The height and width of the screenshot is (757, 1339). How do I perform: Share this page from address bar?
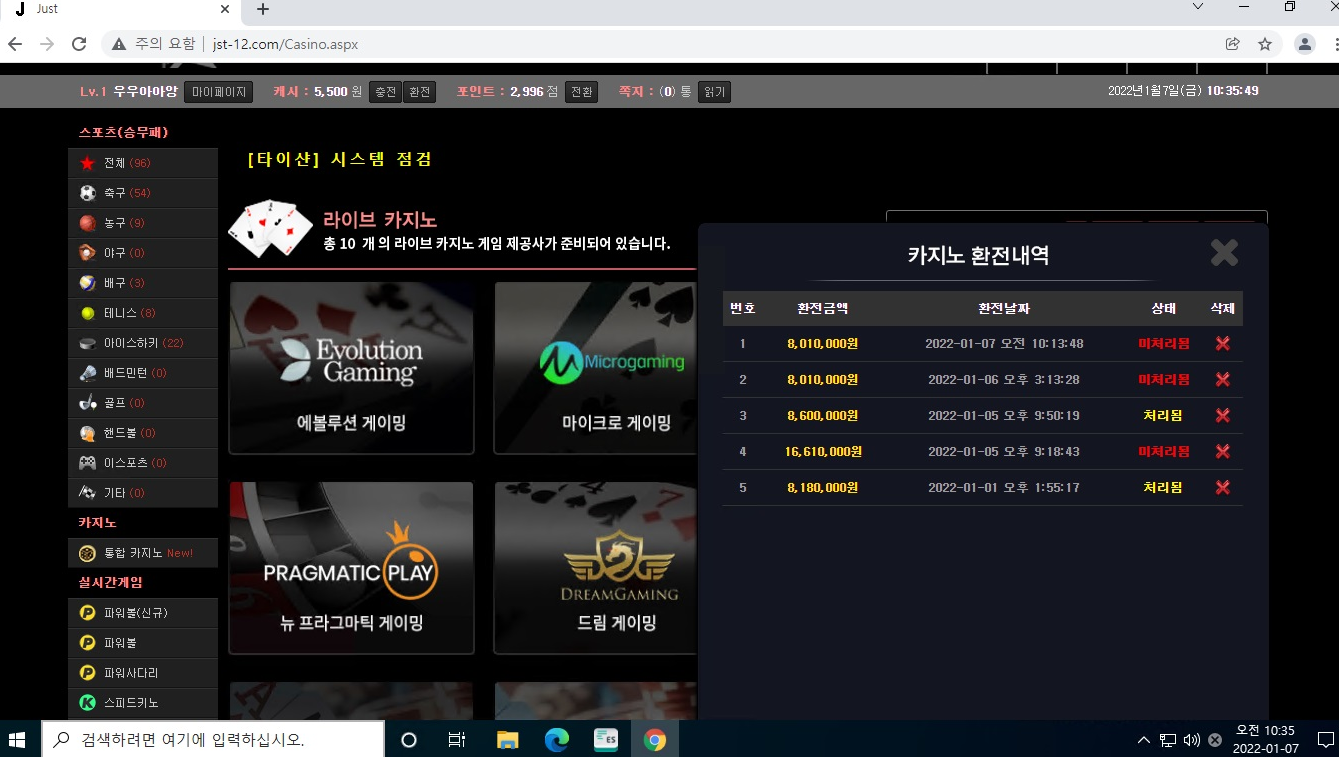click(1233, 44)
